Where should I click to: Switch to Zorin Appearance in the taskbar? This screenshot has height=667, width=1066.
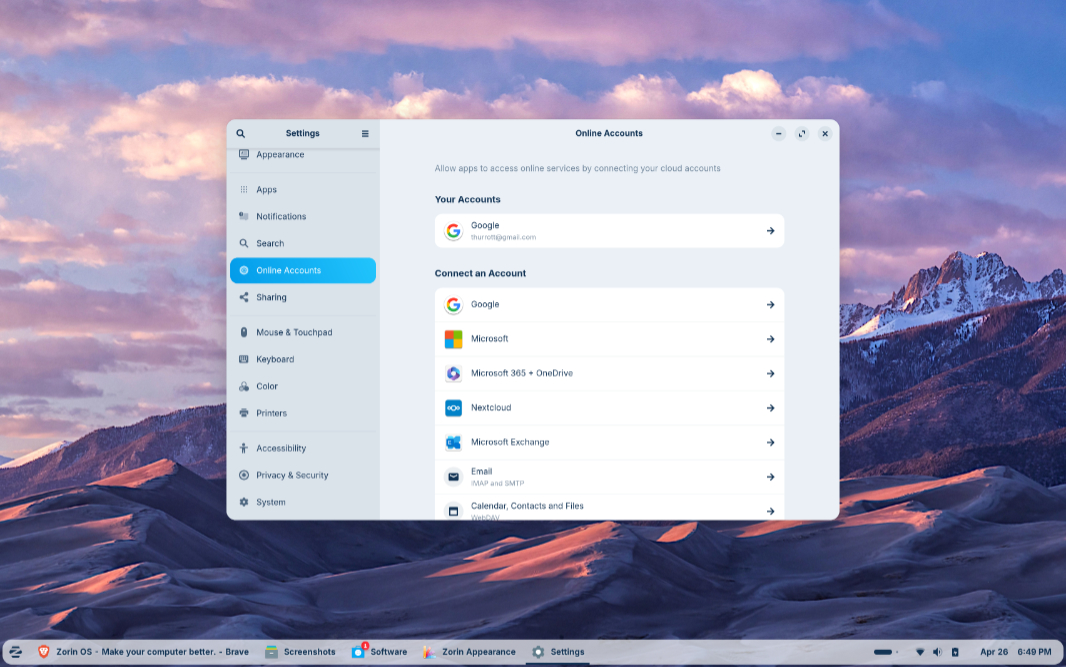click(469, 652)
